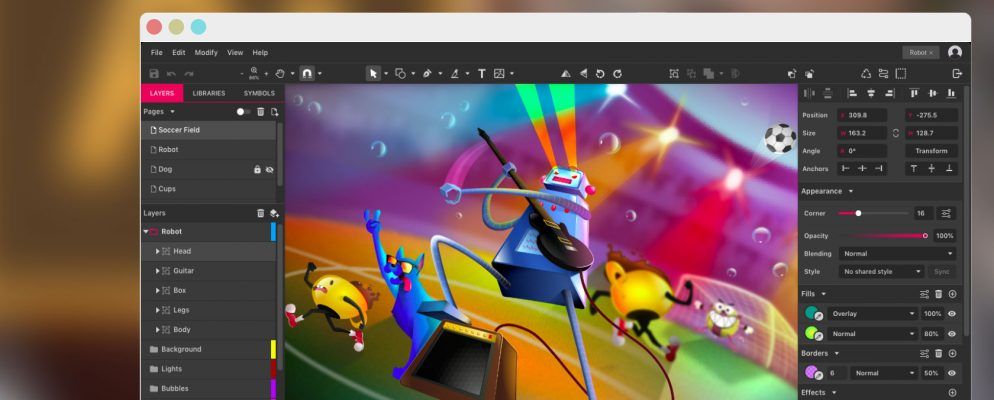Select the Pen tool
994x400 pixels.
click(427, 74)
